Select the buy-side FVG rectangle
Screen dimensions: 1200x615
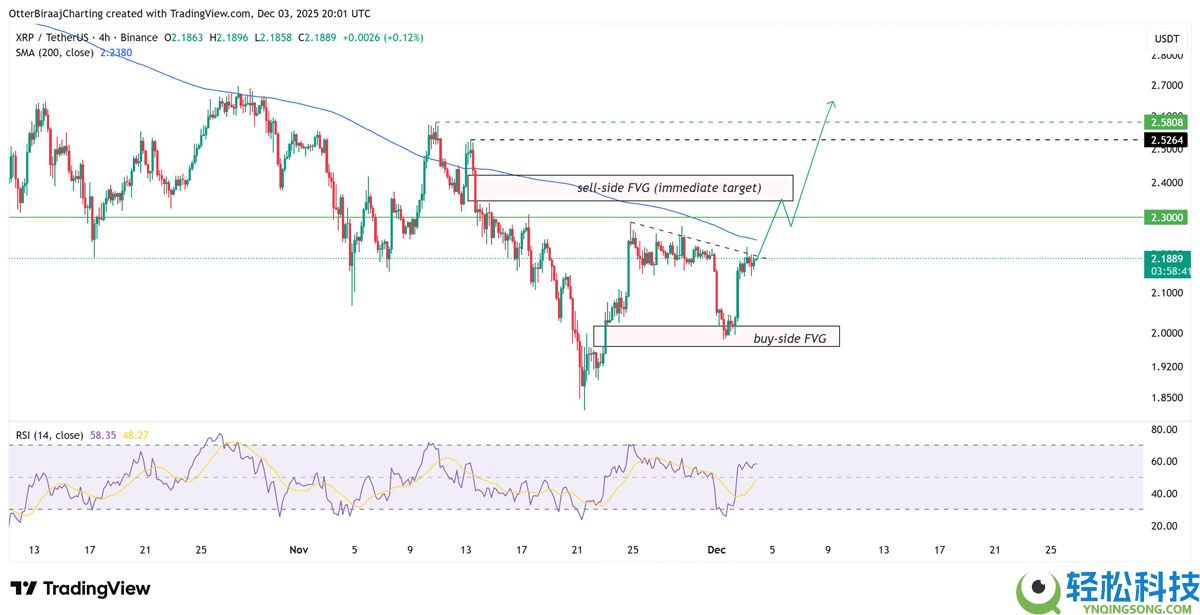(716, 336)
